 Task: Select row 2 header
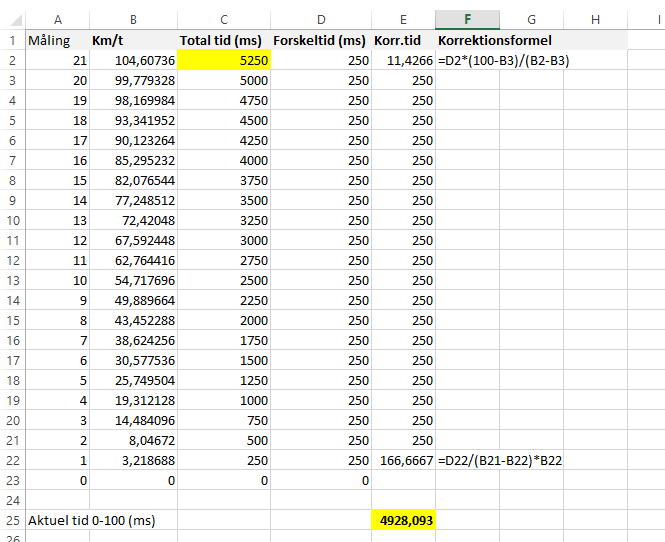click(13, 60)
